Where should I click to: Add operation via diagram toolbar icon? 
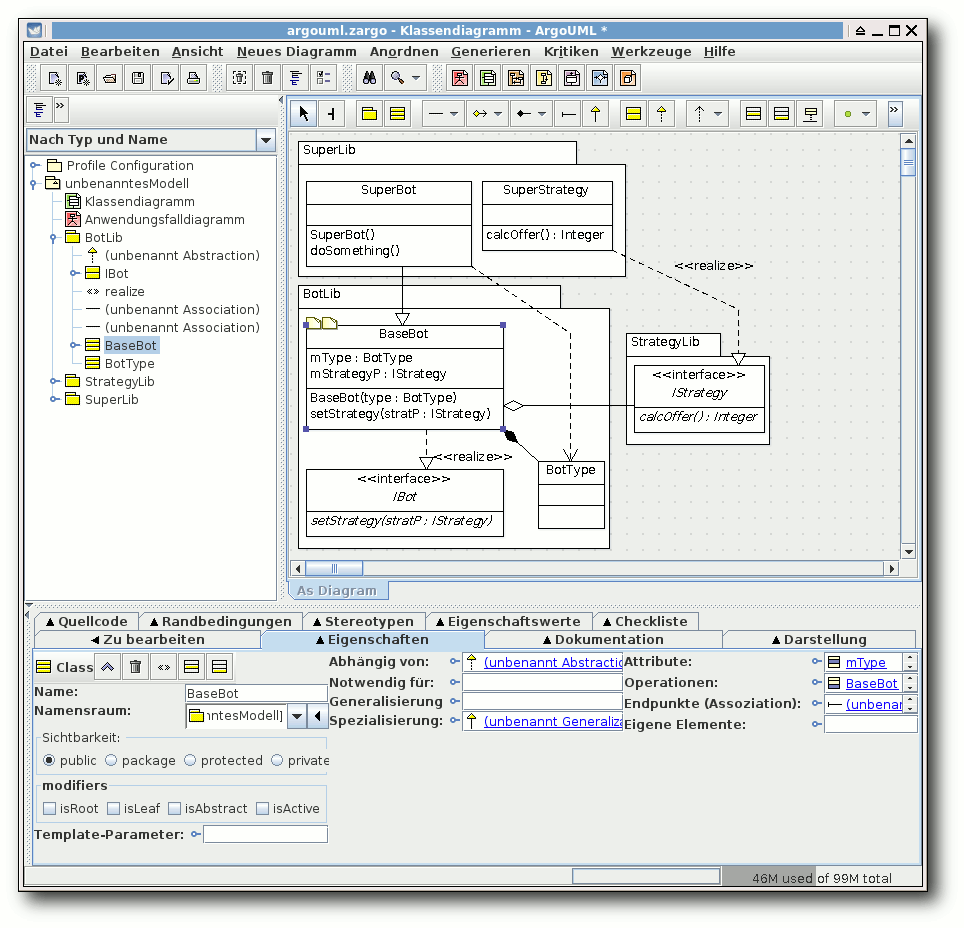[x=781, y=114]
